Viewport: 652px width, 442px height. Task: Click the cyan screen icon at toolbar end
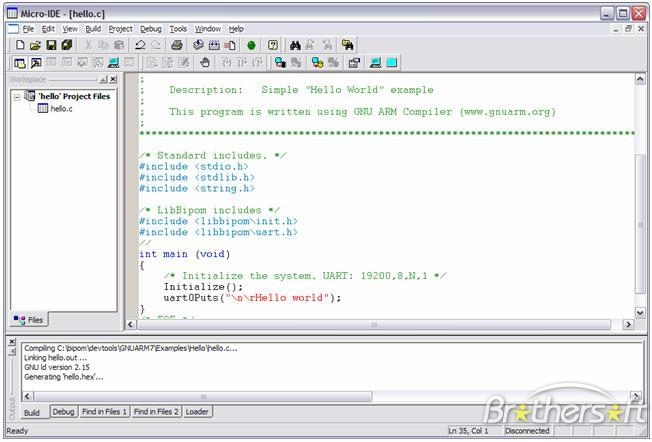pyautogui.click(x=391, y=63)
